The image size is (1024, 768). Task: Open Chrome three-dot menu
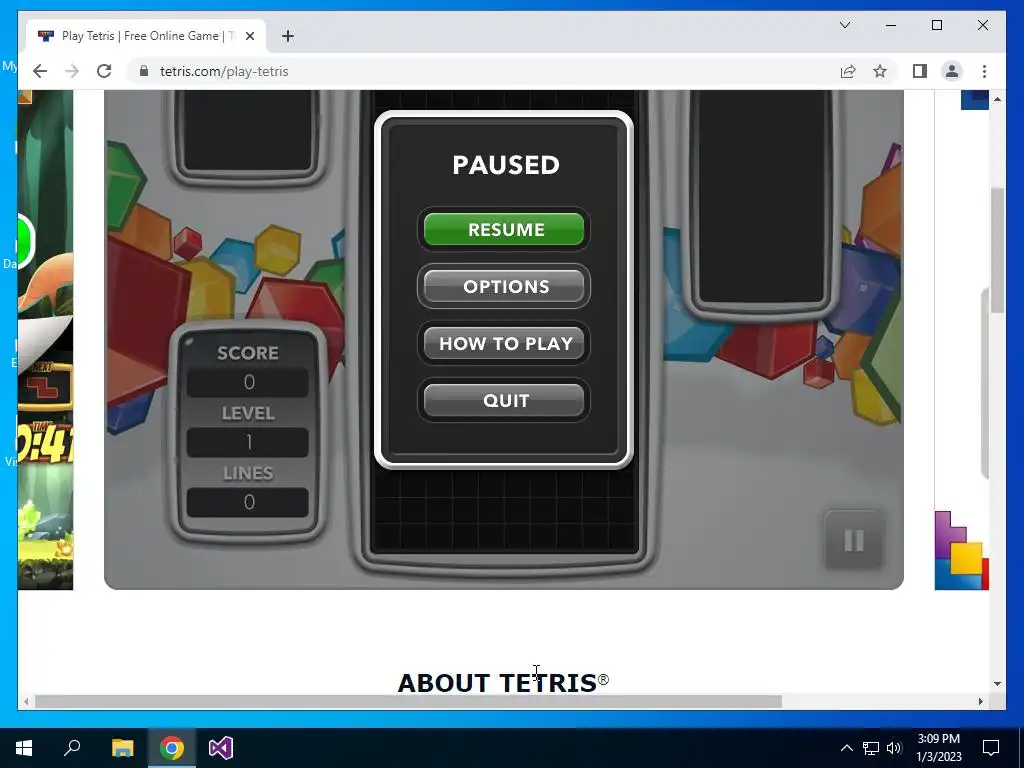[x=984, y=71]
